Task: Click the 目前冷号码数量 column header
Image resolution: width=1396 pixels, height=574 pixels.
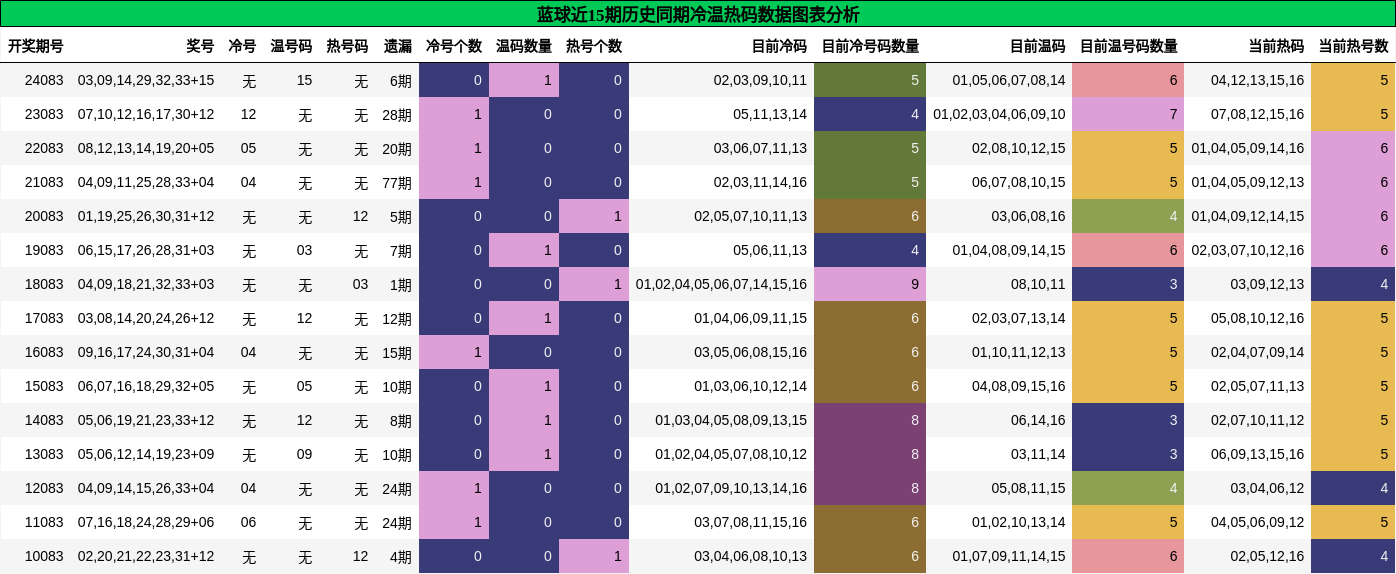Action: coord(870,46)
